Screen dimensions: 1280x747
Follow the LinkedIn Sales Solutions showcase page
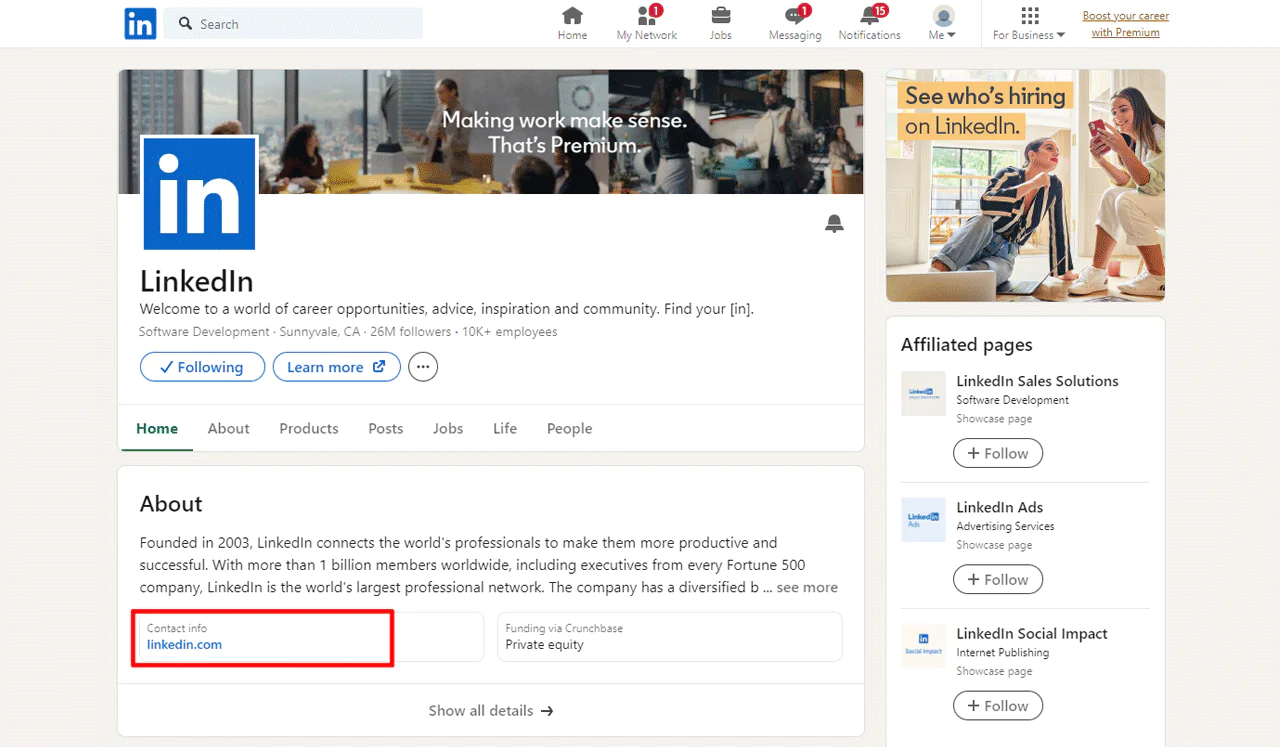pos(997,453)
